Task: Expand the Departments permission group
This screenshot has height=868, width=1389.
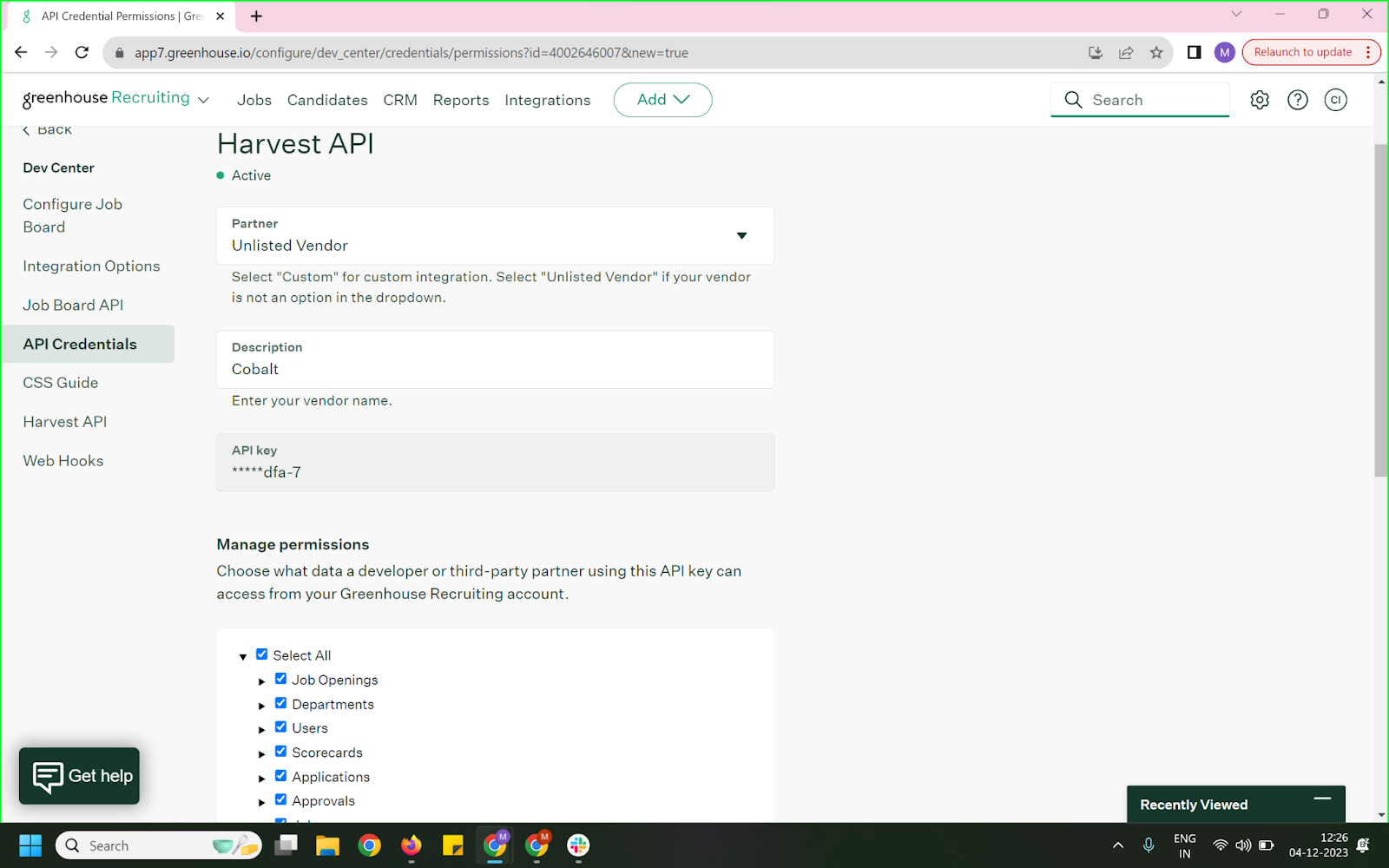Action: click(261, 706)
